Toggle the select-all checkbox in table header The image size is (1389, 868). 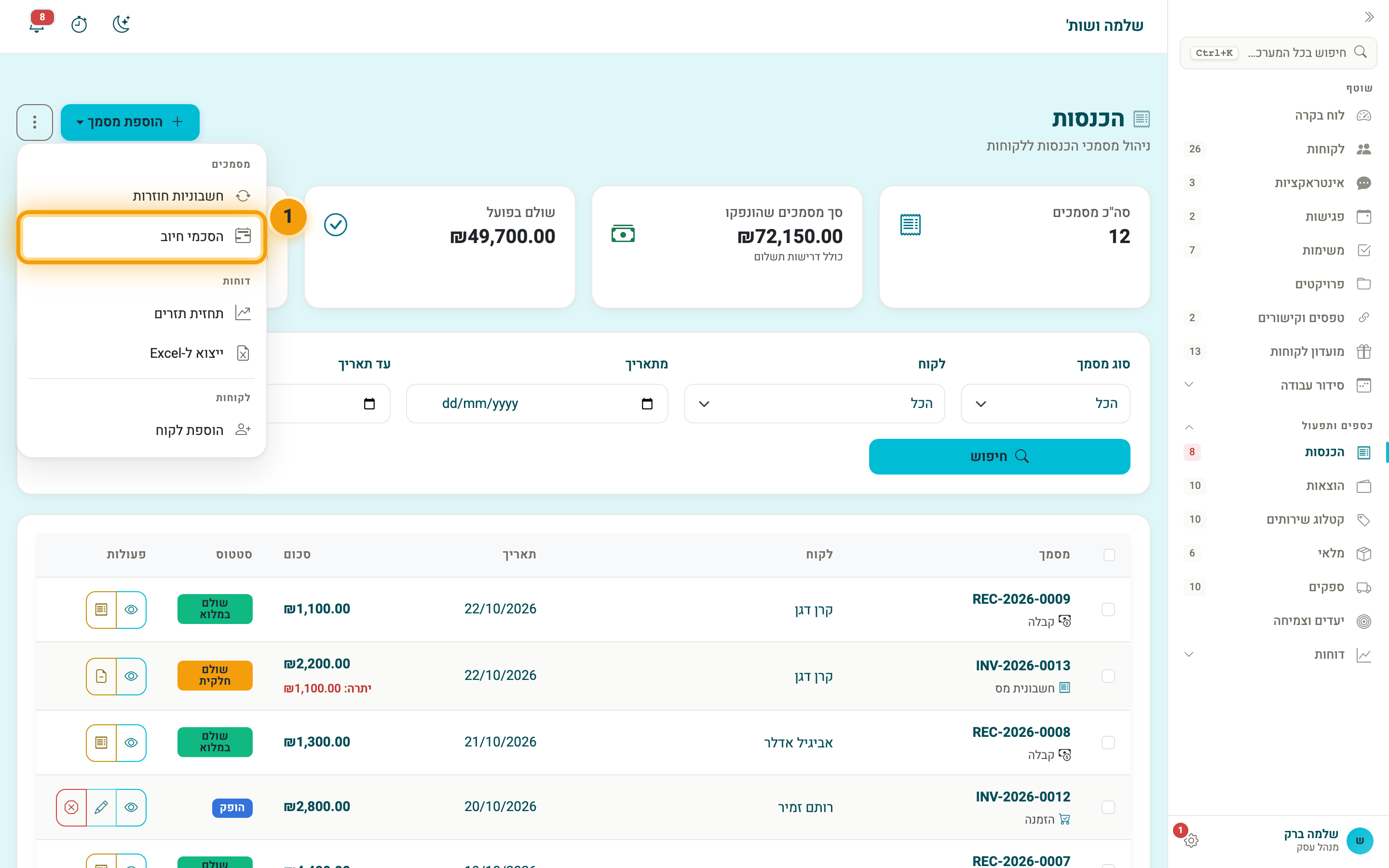click(x=1109, y=555)
